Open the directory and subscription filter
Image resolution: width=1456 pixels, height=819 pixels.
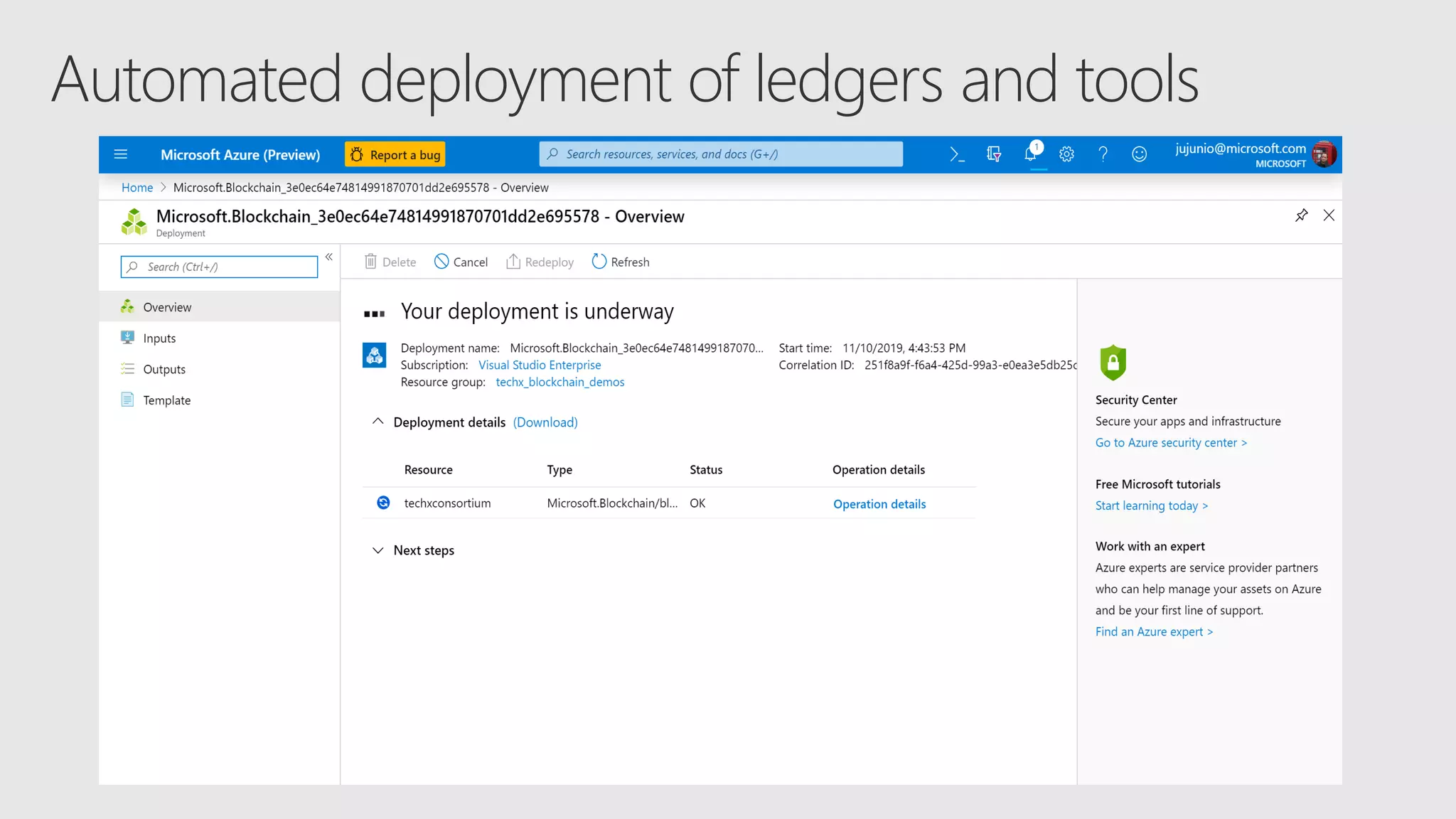994,154
